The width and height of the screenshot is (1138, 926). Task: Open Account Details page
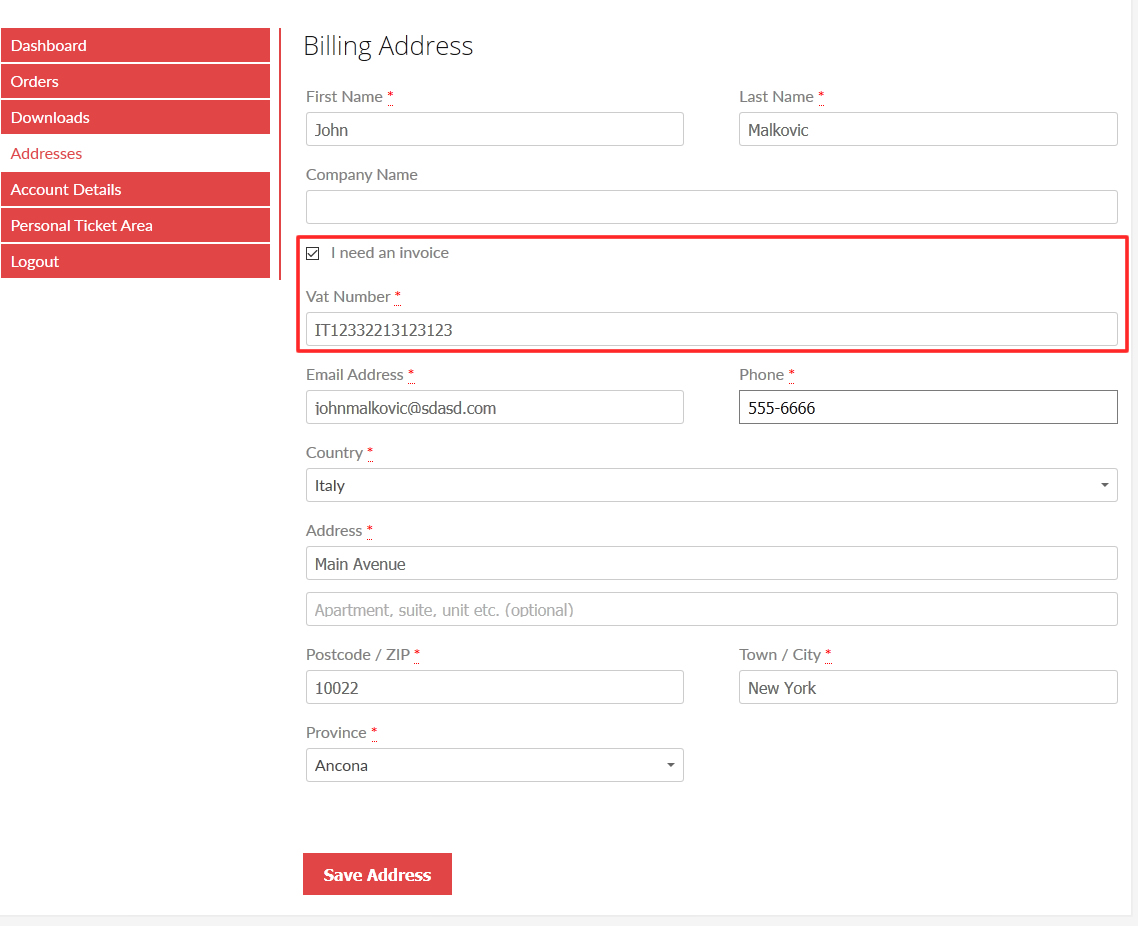point(135,189)
